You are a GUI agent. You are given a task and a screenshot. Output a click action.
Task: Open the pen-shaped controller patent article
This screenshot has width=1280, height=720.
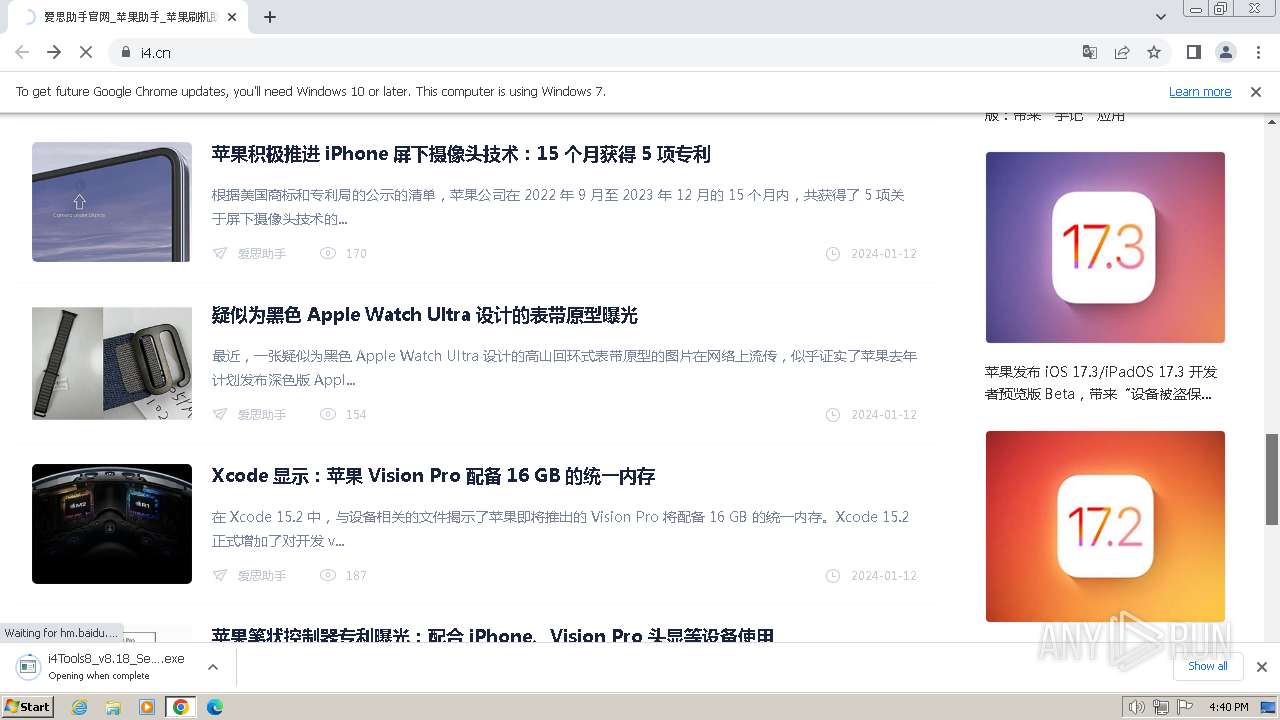pos(493,635)
